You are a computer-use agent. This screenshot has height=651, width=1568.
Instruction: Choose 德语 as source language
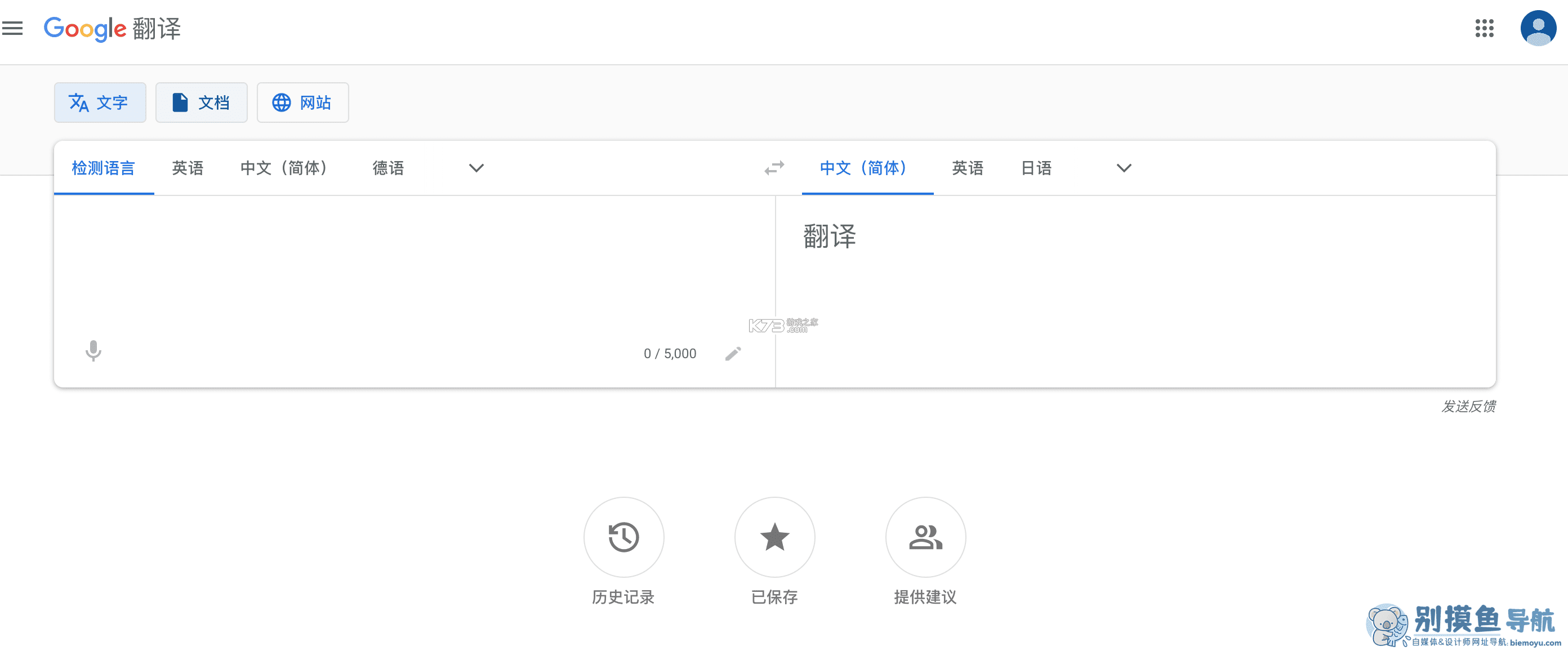(x=389, y=168)
